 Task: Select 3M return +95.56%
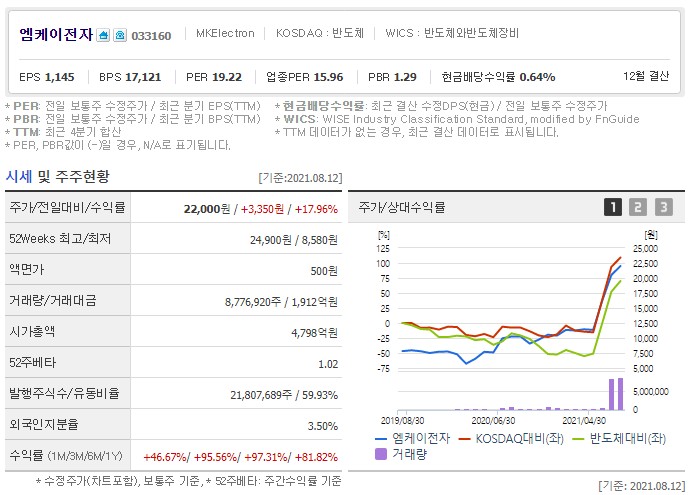pyautogui.click(x=215, y=457)
